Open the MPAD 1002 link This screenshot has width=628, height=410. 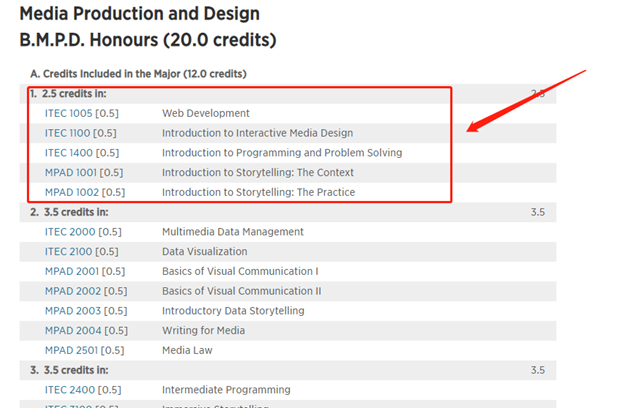click(69, 192)
